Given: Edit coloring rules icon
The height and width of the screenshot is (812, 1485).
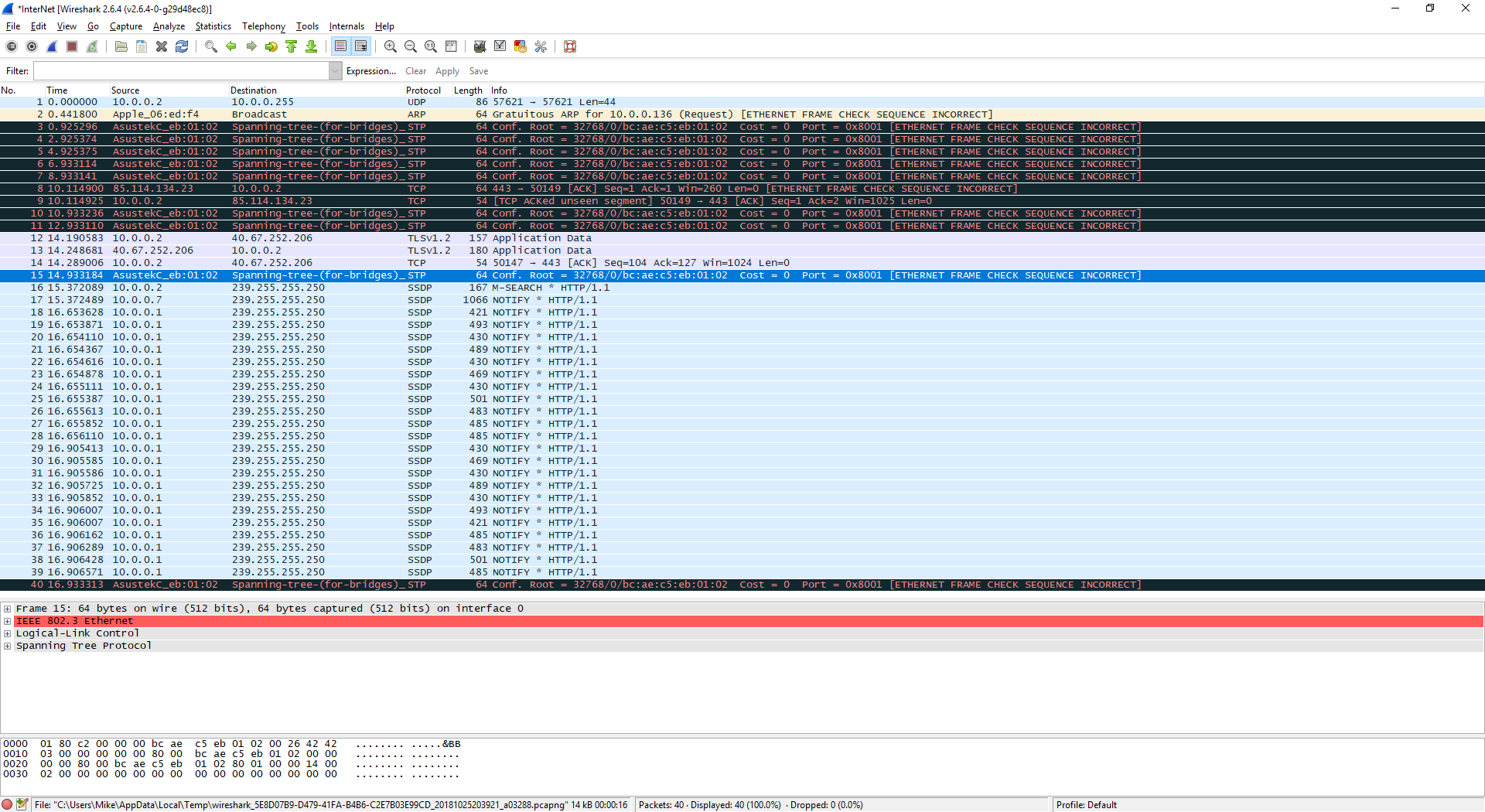Looking at the screenshot, I should point(521,46).
